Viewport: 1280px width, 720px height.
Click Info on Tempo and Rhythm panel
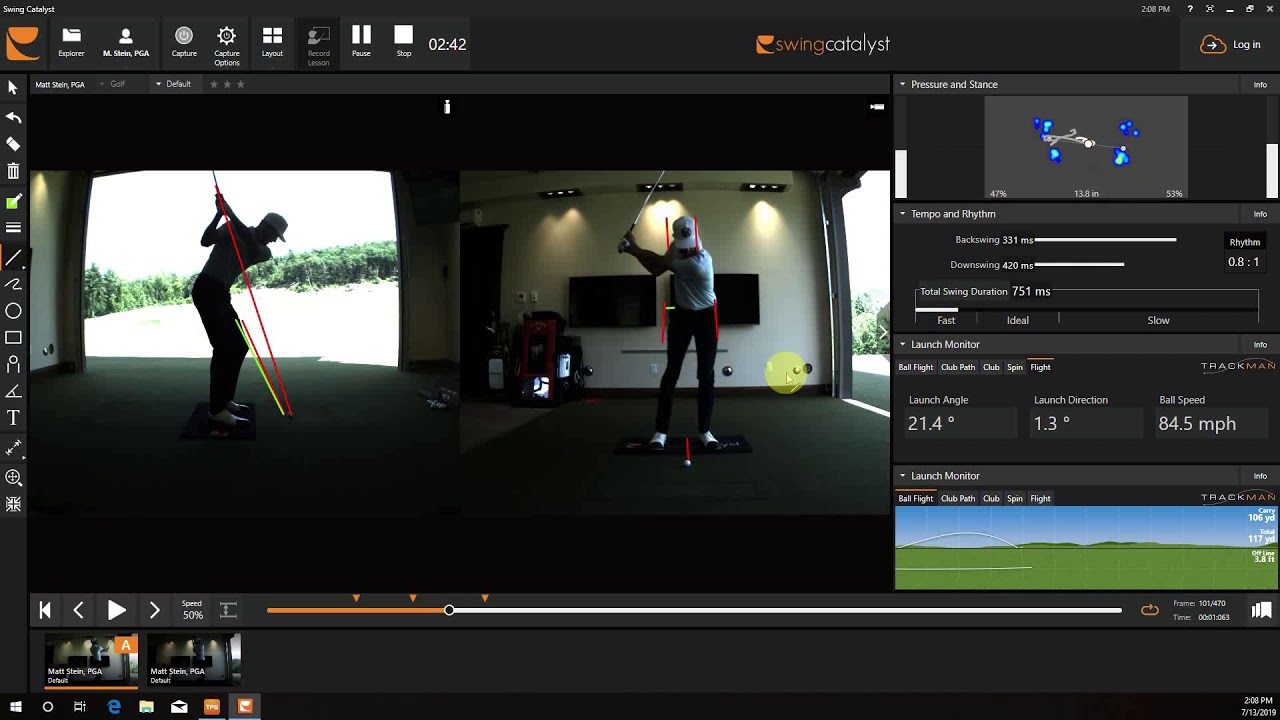(1260, 214)
